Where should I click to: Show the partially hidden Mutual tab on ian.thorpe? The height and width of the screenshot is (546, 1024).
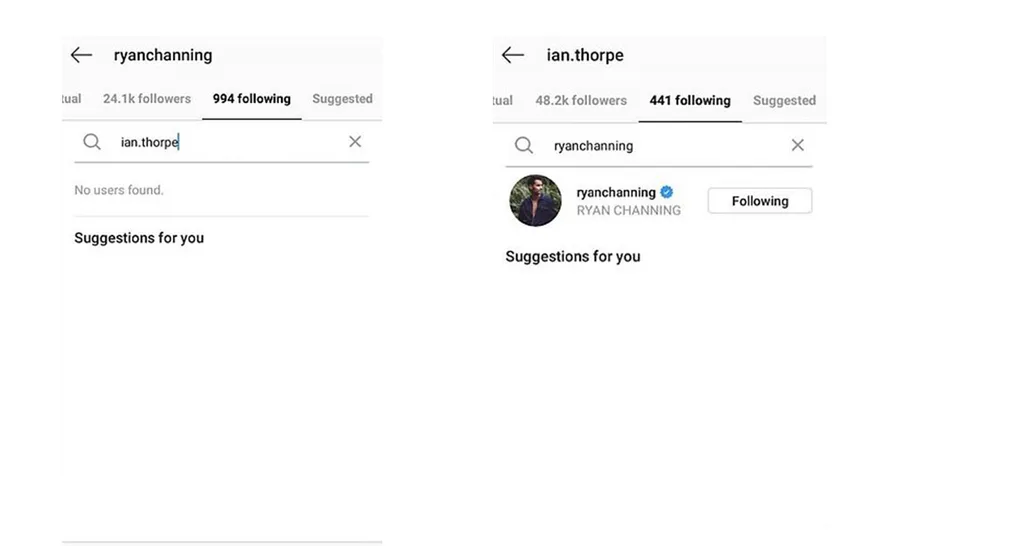[x=502, y=101]
